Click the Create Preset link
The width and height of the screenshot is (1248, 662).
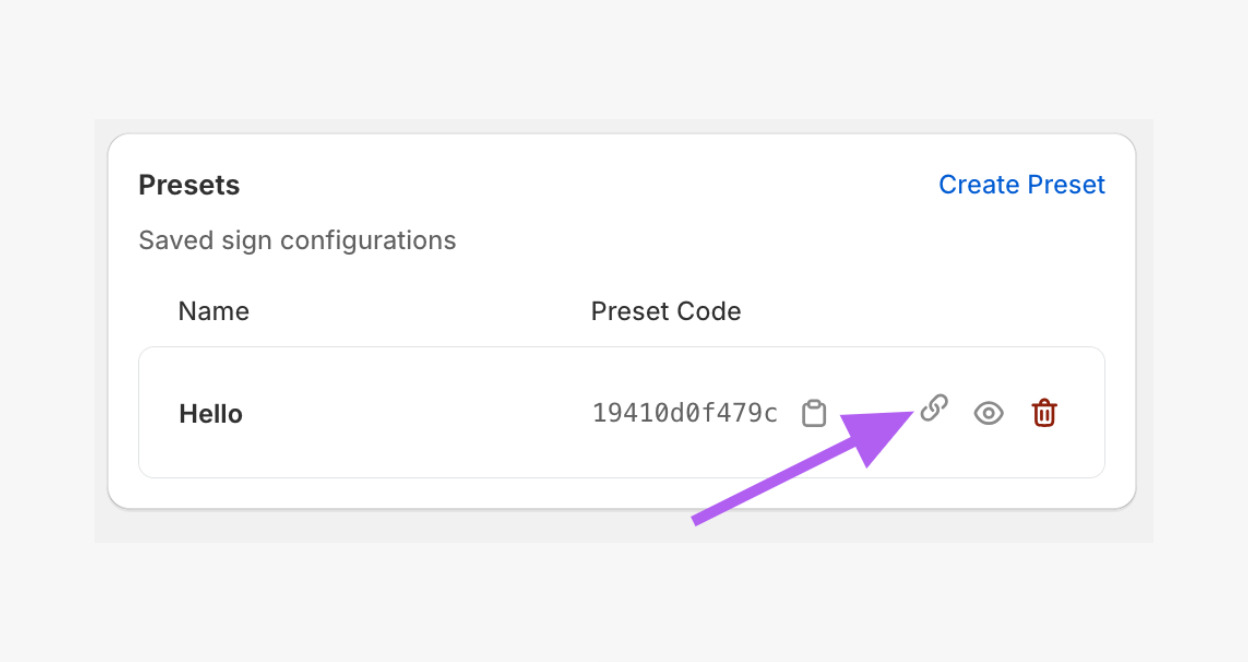point(1021,185)
